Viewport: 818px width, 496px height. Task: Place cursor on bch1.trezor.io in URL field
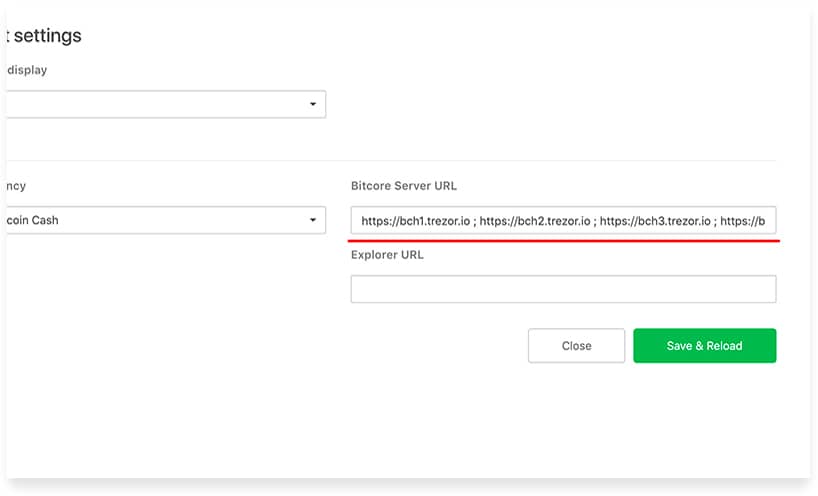pos(435,221)
